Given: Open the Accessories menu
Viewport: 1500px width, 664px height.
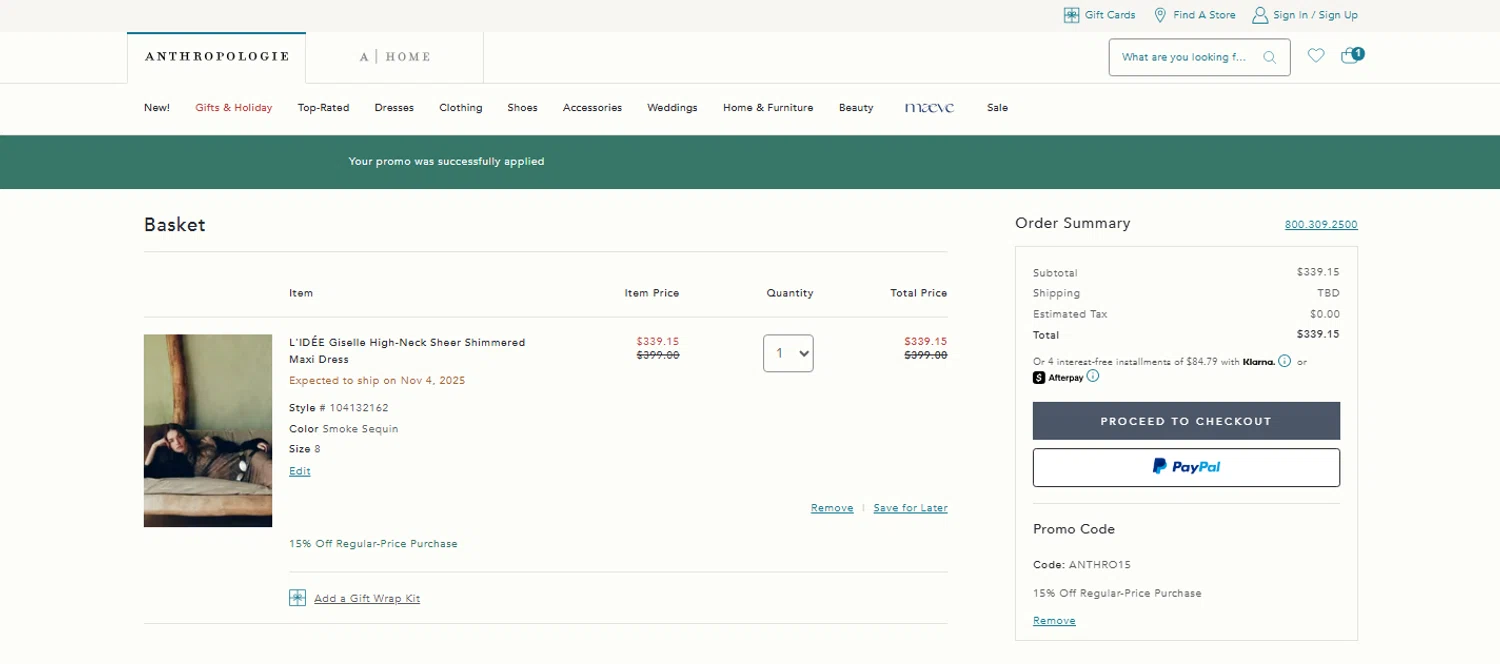Looking at the screenshot, I should (x=592, y=108).
